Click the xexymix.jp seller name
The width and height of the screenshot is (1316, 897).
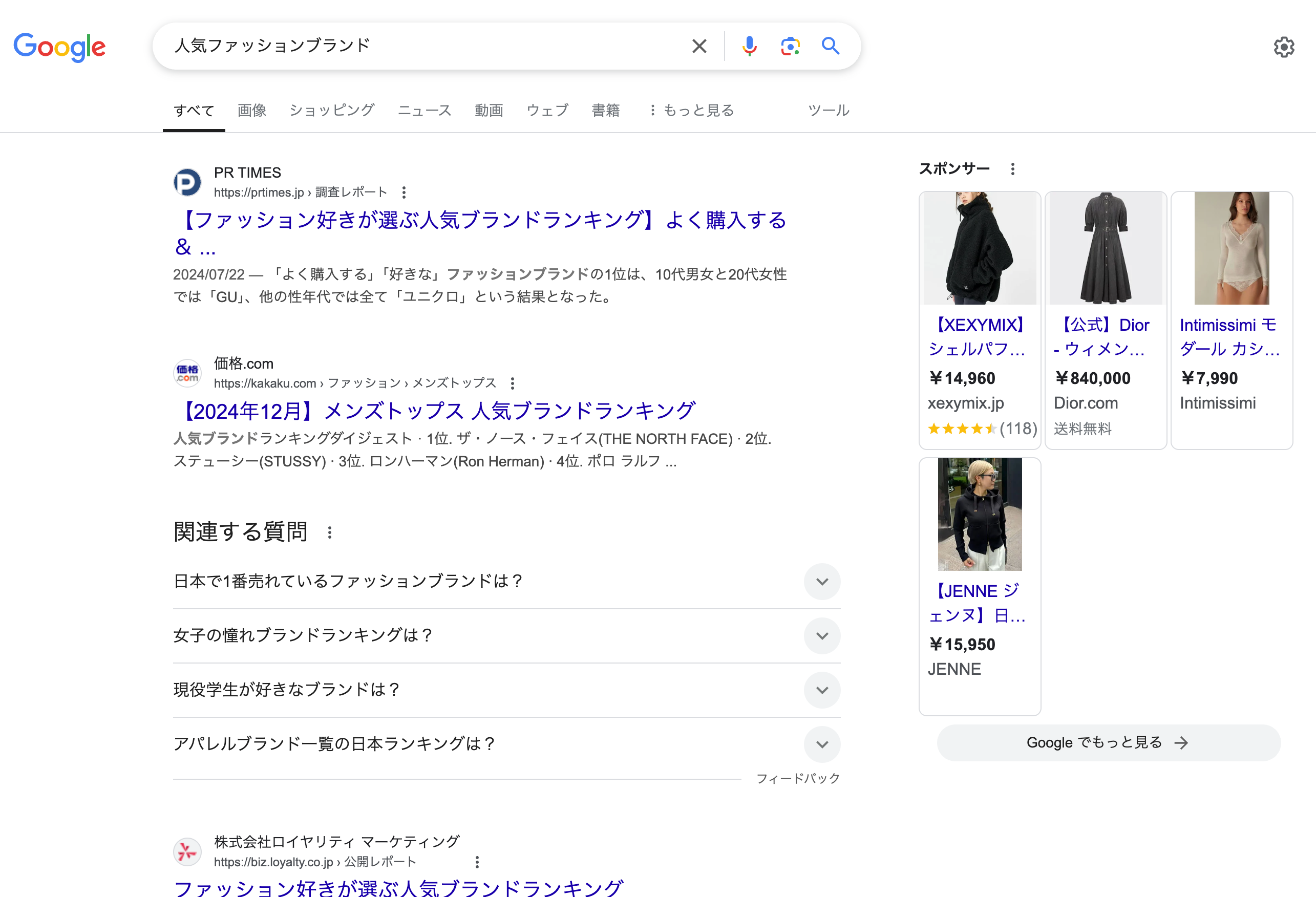[965, 403]
